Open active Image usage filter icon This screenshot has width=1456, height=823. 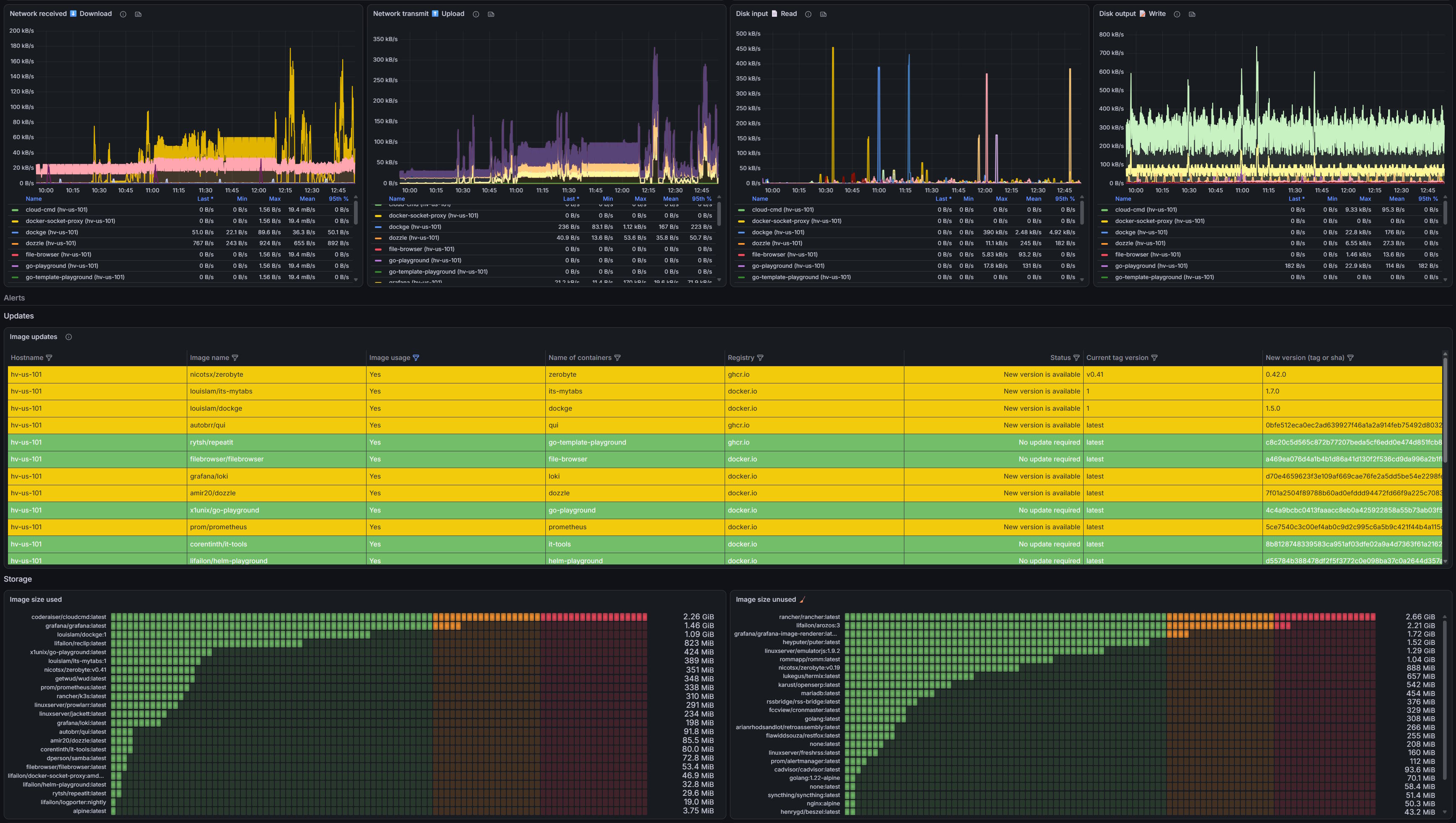click(x=416, y=357)
